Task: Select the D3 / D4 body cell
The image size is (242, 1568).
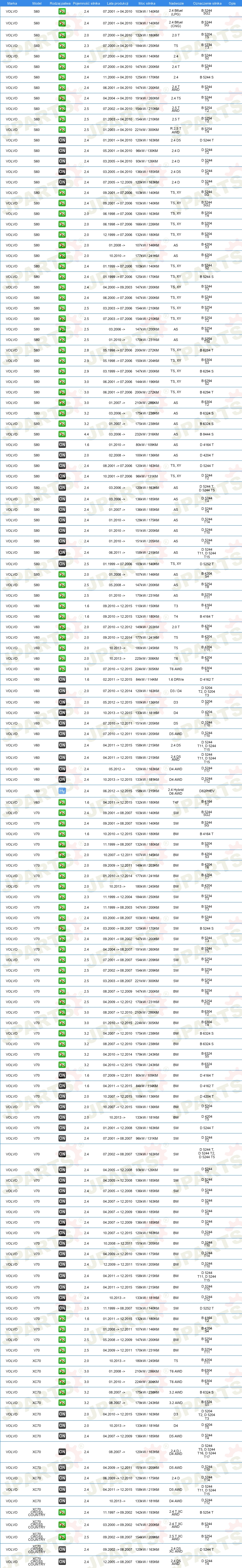Action: click(x=175, y=691)
